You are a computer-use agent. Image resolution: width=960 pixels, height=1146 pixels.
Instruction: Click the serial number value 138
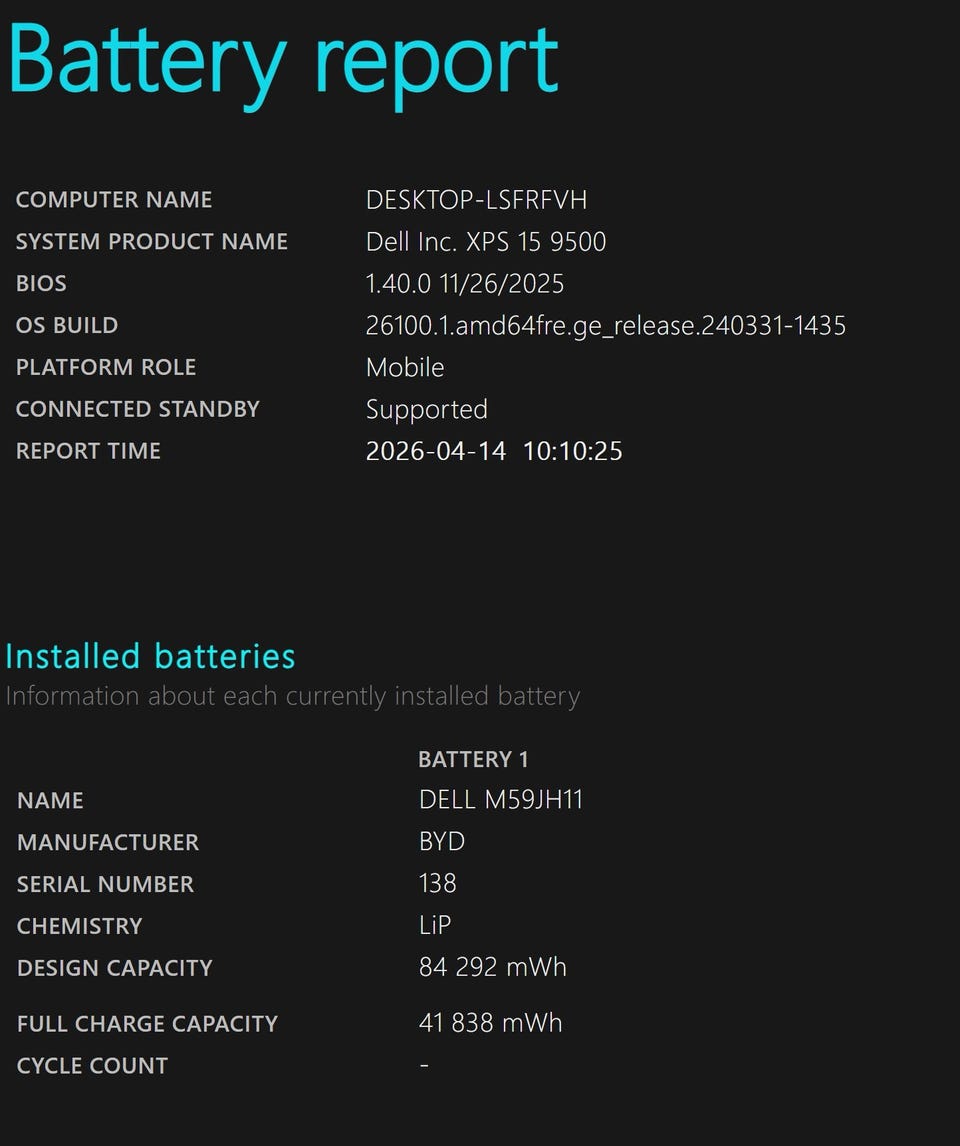(x=438, y=884)
